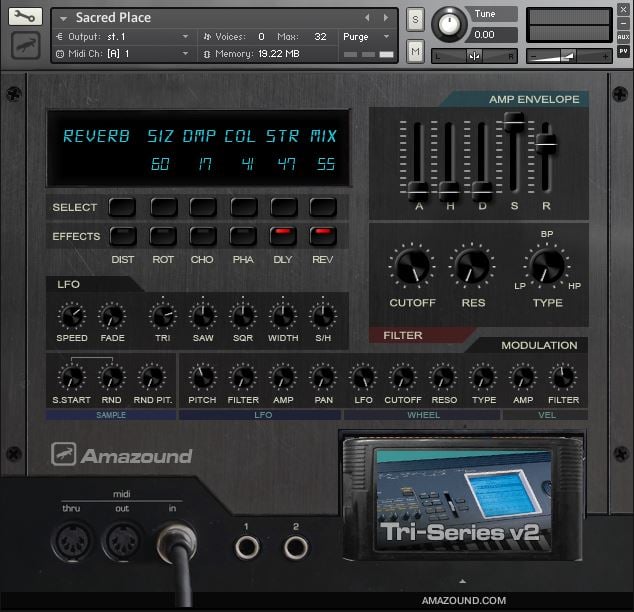Toggle the PV button

(x=623, y=51)
